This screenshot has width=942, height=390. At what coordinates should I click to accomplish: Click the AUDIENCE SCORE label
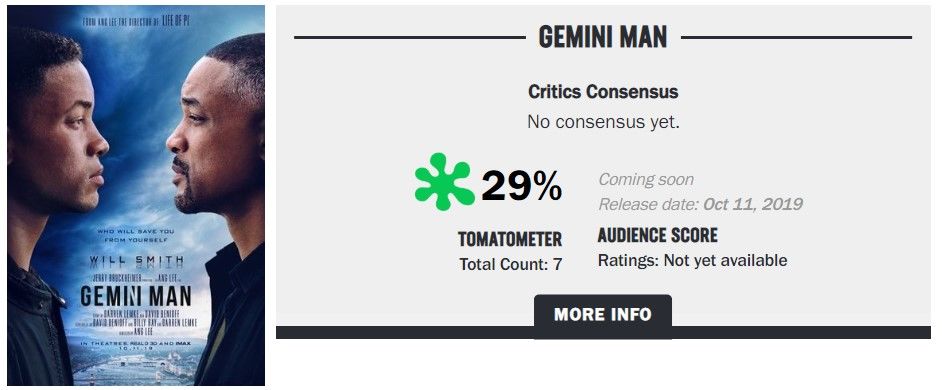(658, 236)
